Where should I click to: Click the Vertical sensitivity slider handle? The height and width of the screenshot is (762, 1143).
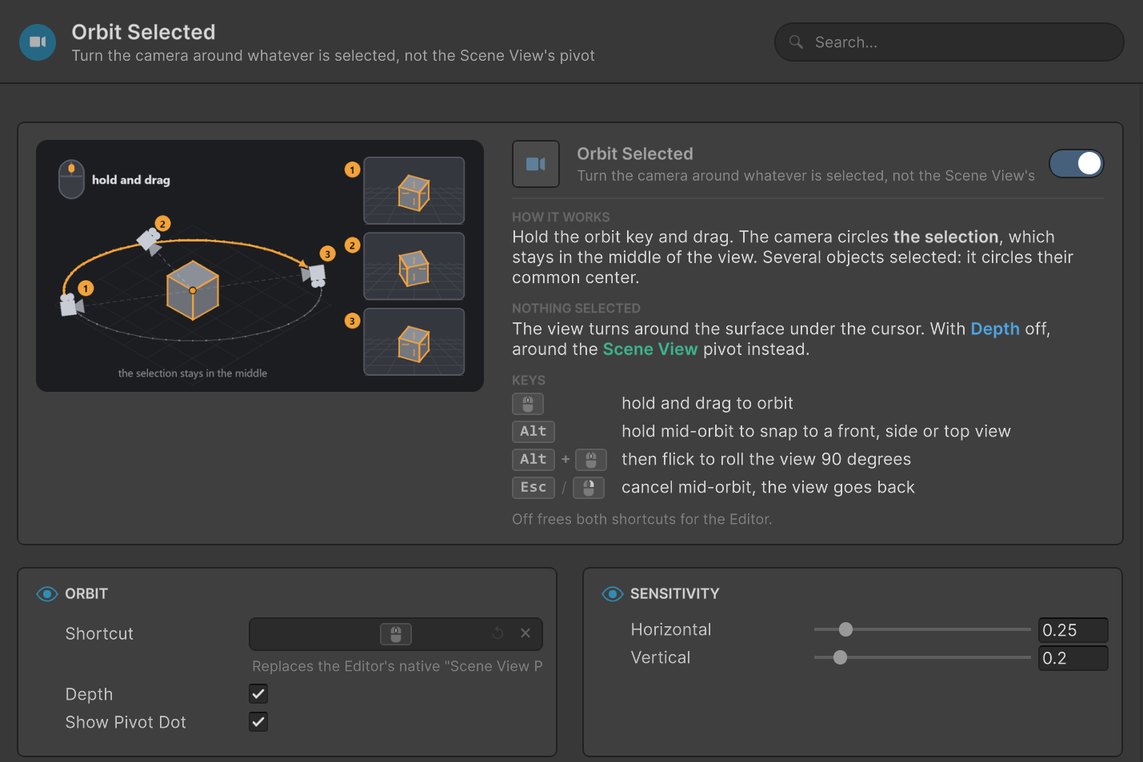[840, 658]
